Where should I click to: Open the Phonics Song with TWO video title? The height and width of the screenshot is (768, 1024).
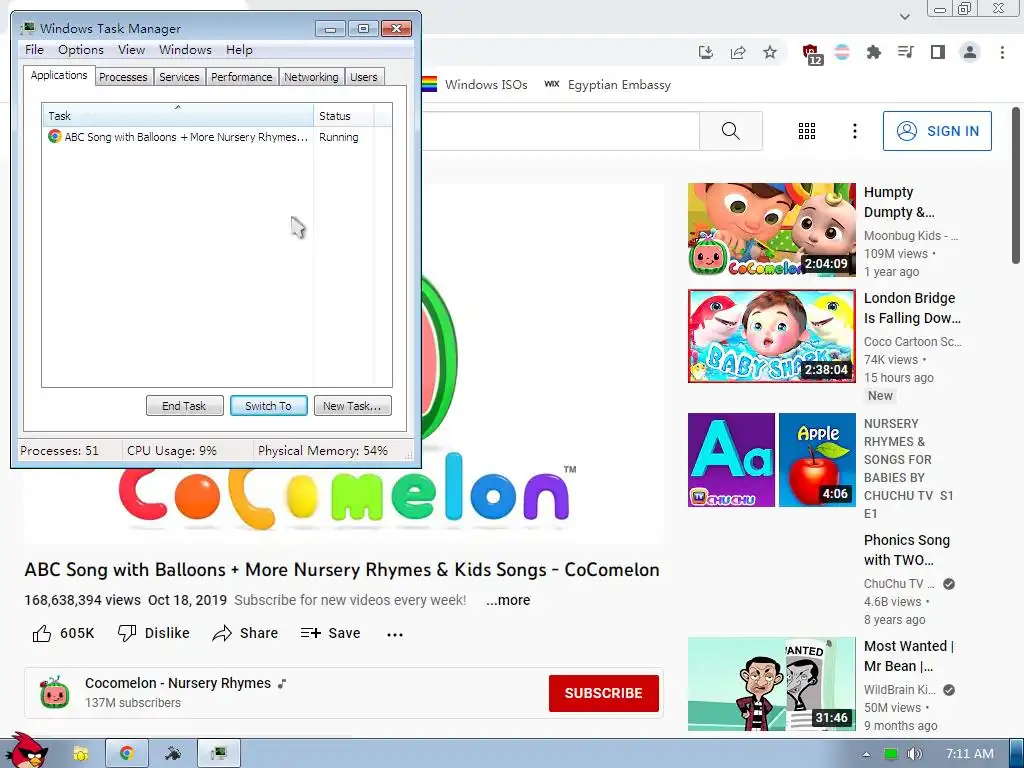click(906, 550)
